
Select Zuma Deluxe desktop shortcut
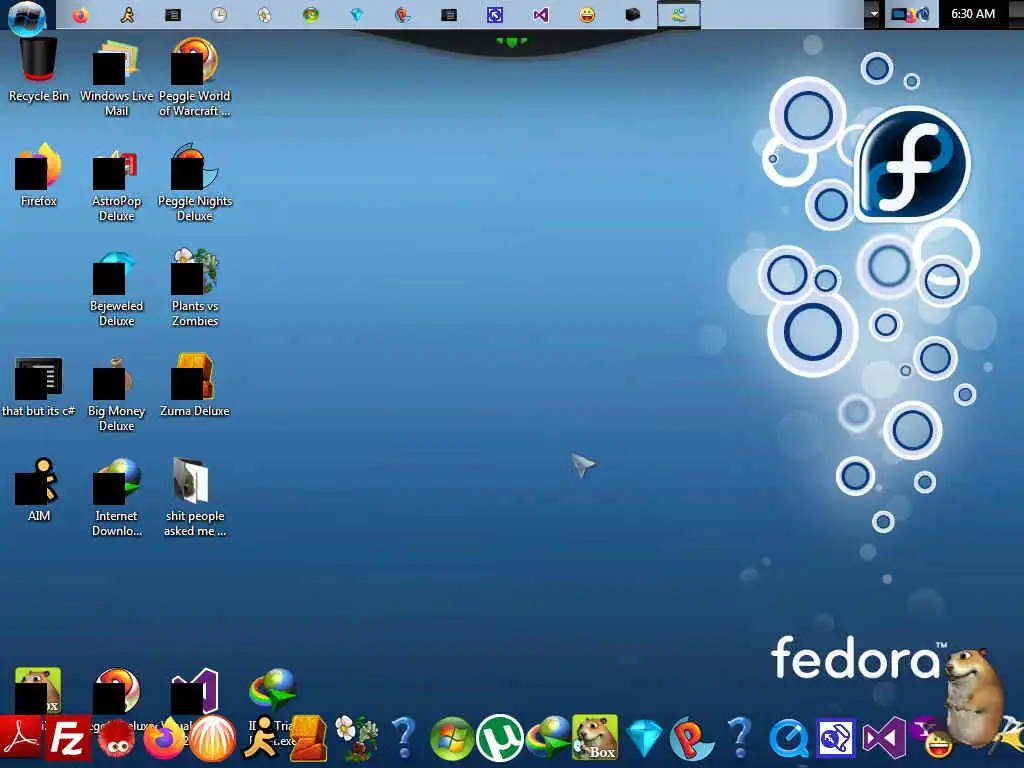pos(195,385)
